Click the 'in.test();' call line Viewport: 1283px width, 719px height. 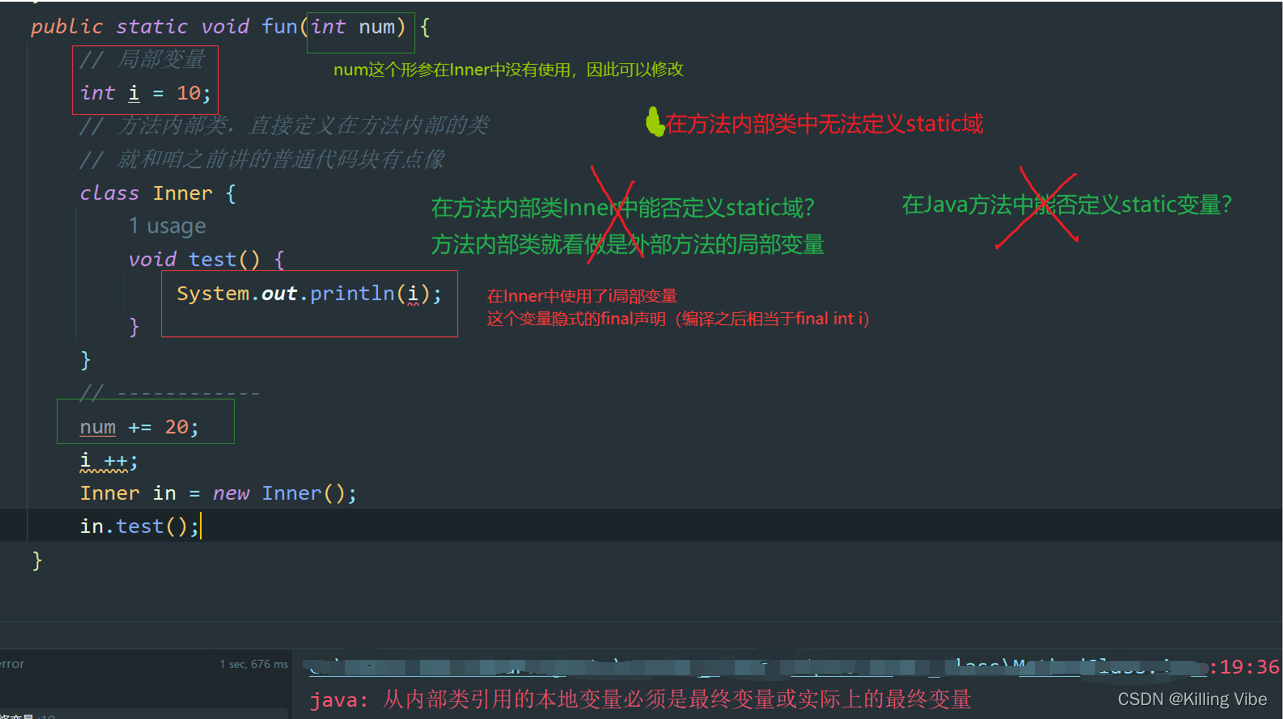click(140, 526)
